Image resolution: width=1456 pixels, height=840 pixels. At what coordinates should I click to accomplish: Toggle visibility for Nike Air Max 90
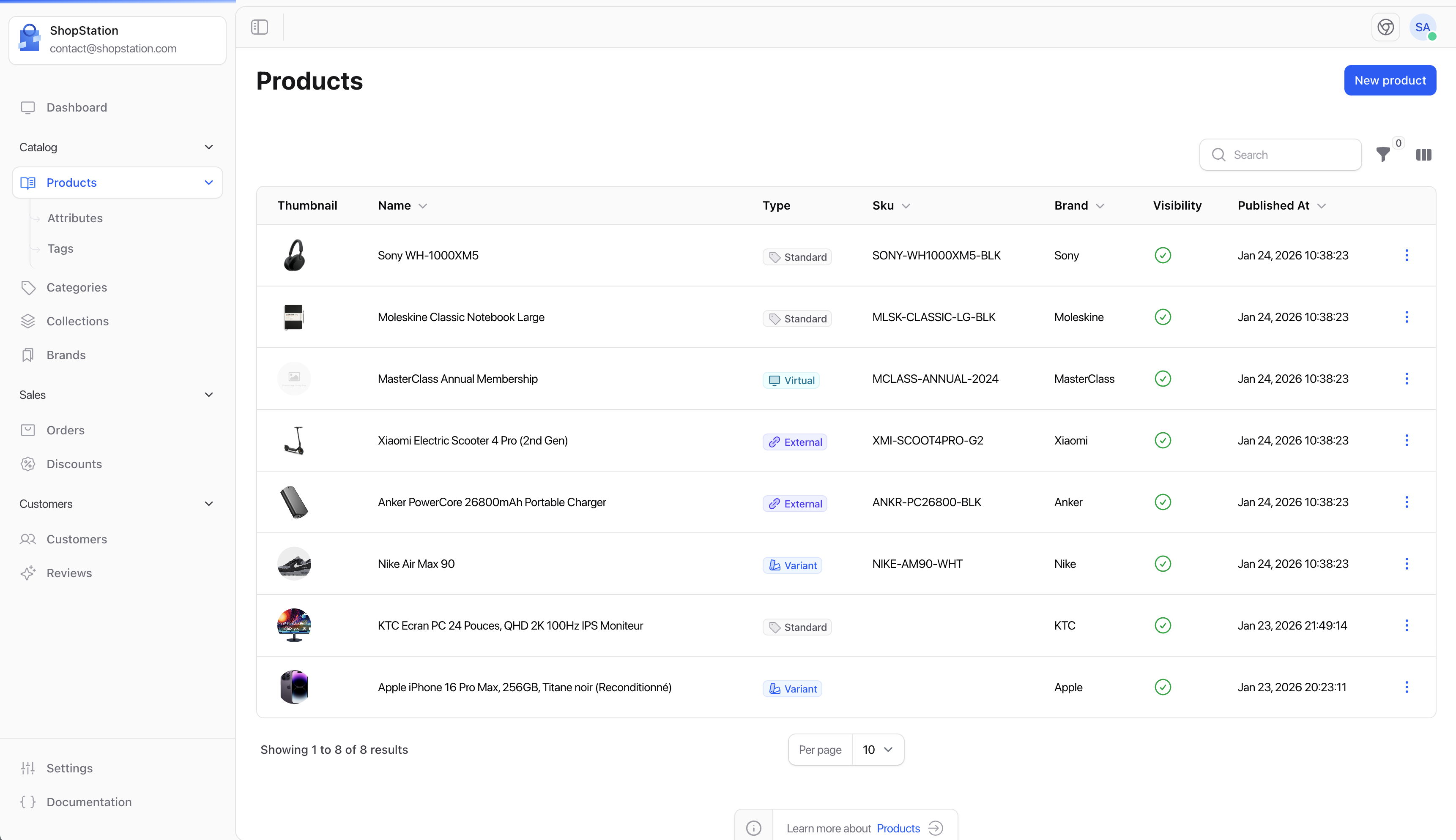[1162, 564]
